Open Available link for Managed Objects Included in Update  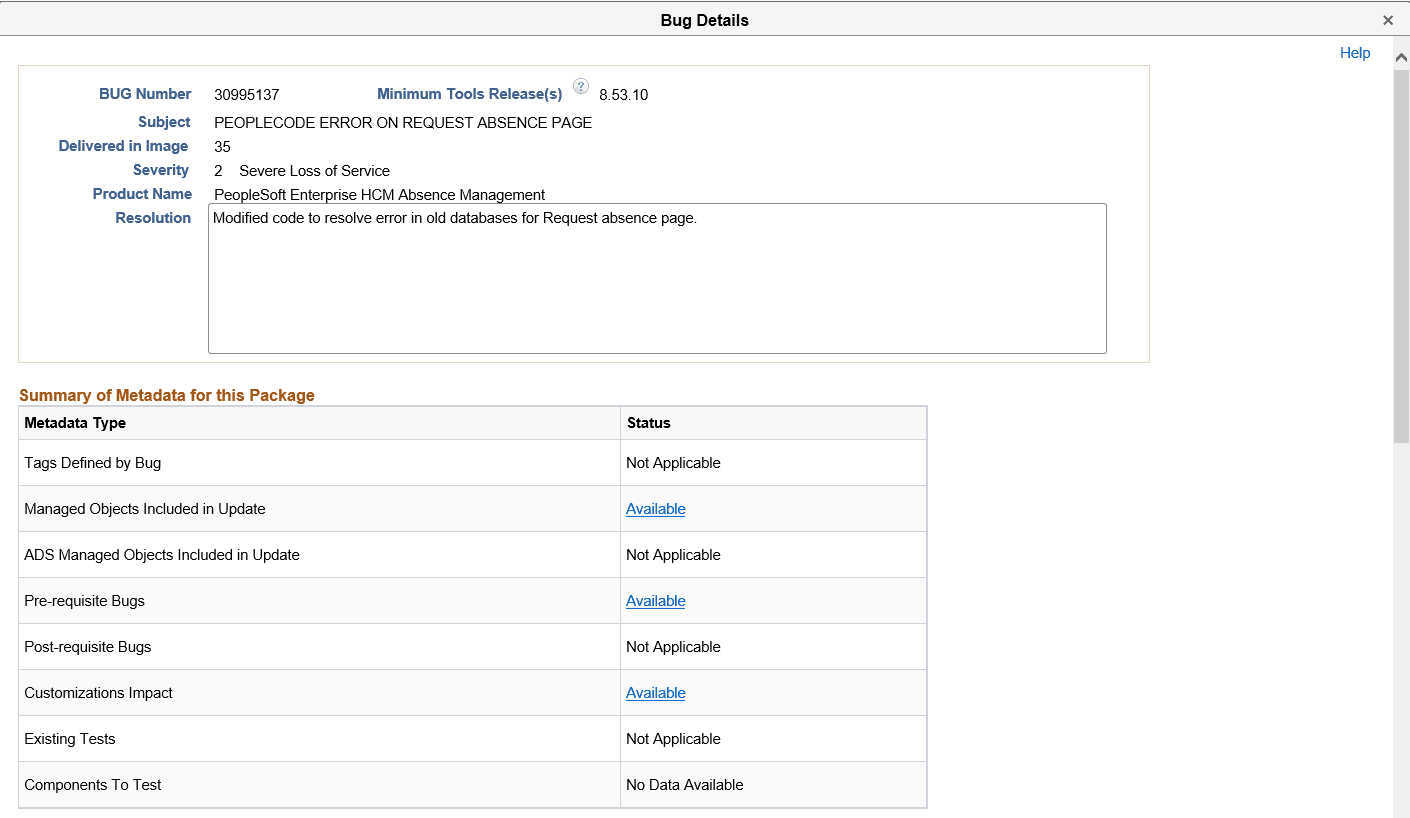tap(655, 508)
